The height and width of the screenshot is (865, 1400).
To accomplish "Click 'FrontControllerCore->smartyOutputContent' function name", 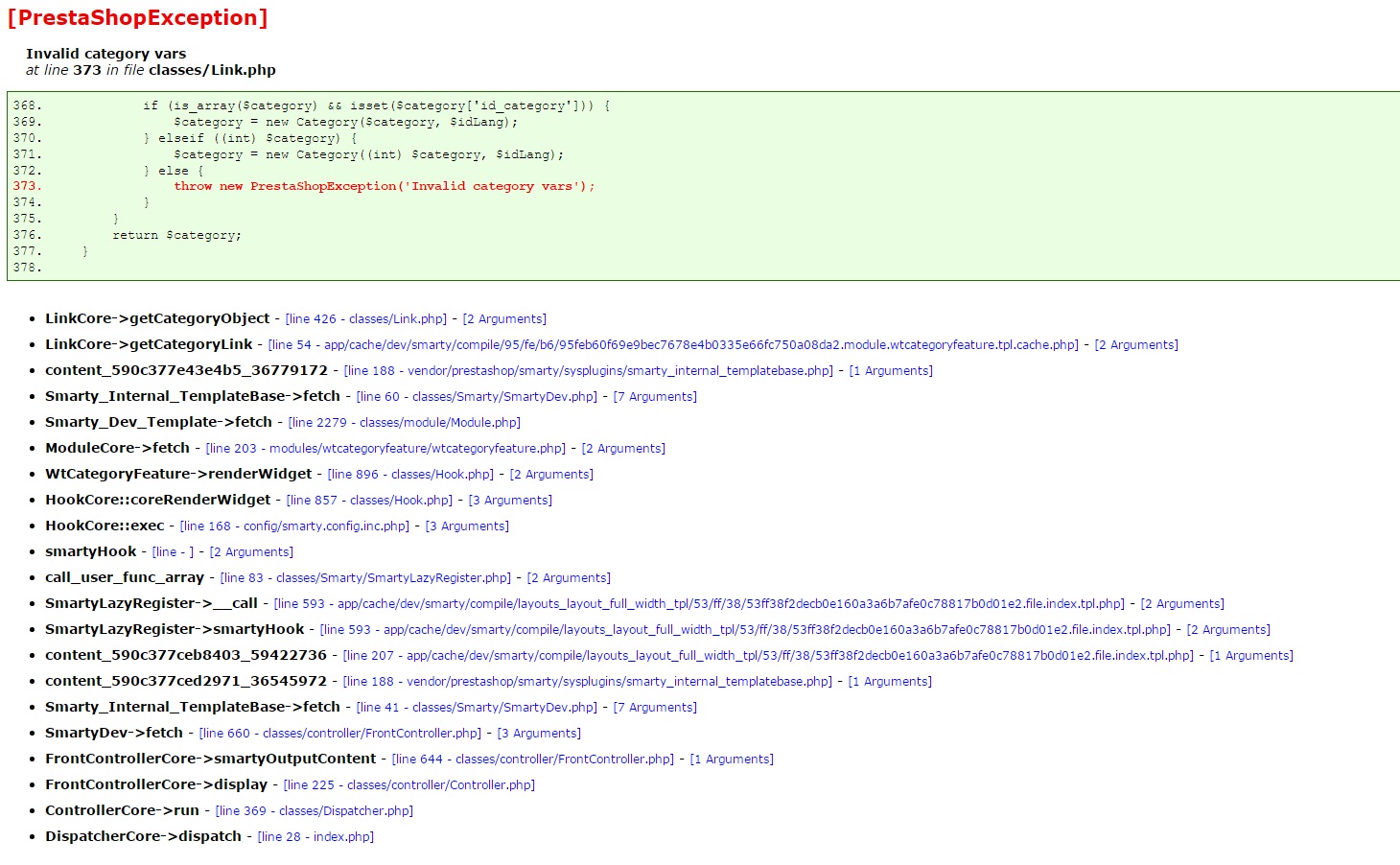I will pos(211,759).
